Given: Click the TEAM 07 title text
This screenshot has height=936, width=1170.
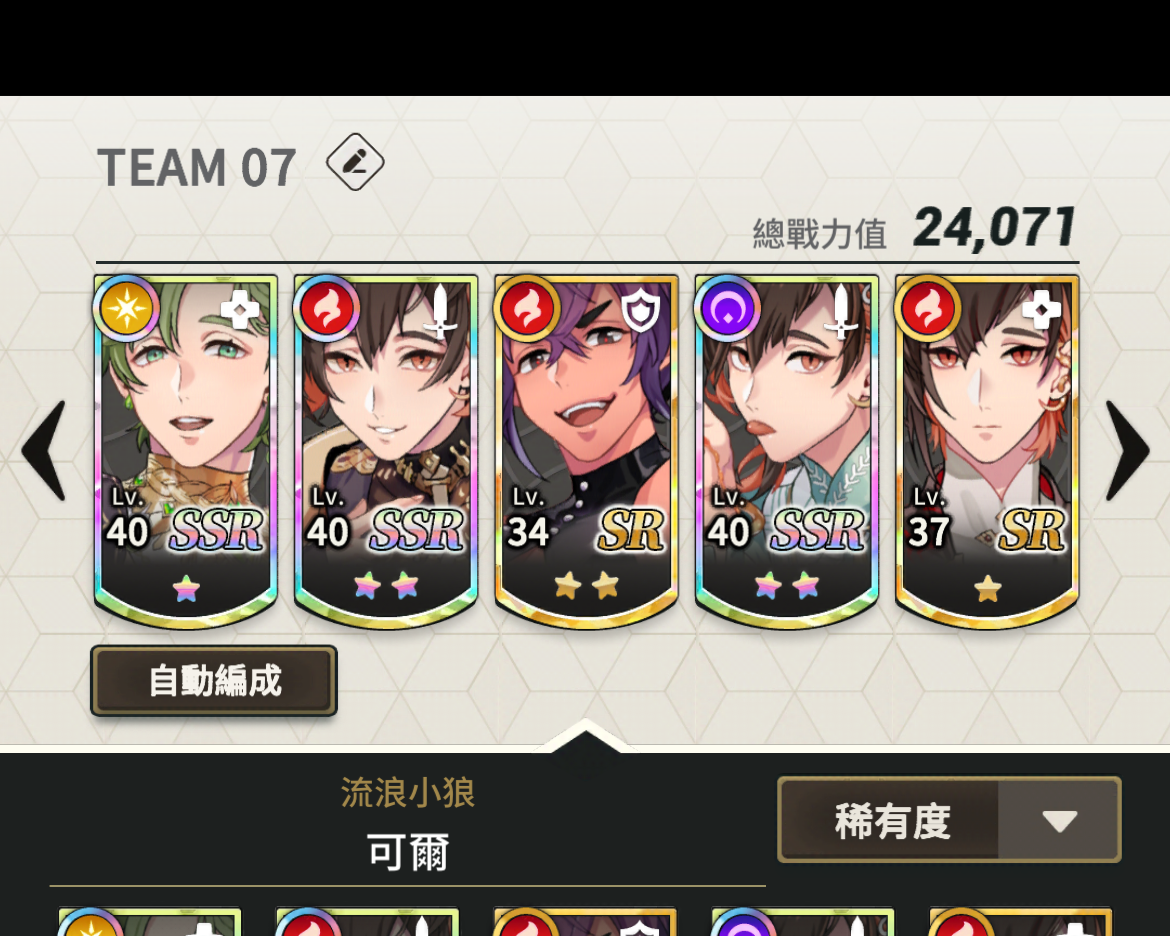Looking at the screenshot, I should (x=198, y=167).
